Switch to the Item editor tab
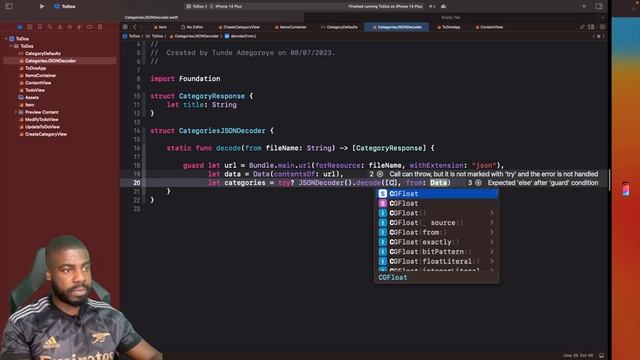The image size is (640, 360). pyautogui.click(x=160, y=27)
